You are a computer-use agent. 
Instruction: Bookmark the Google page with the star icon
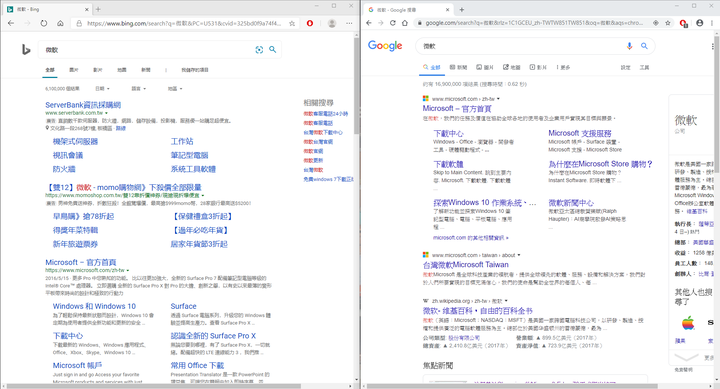(668, 23)
